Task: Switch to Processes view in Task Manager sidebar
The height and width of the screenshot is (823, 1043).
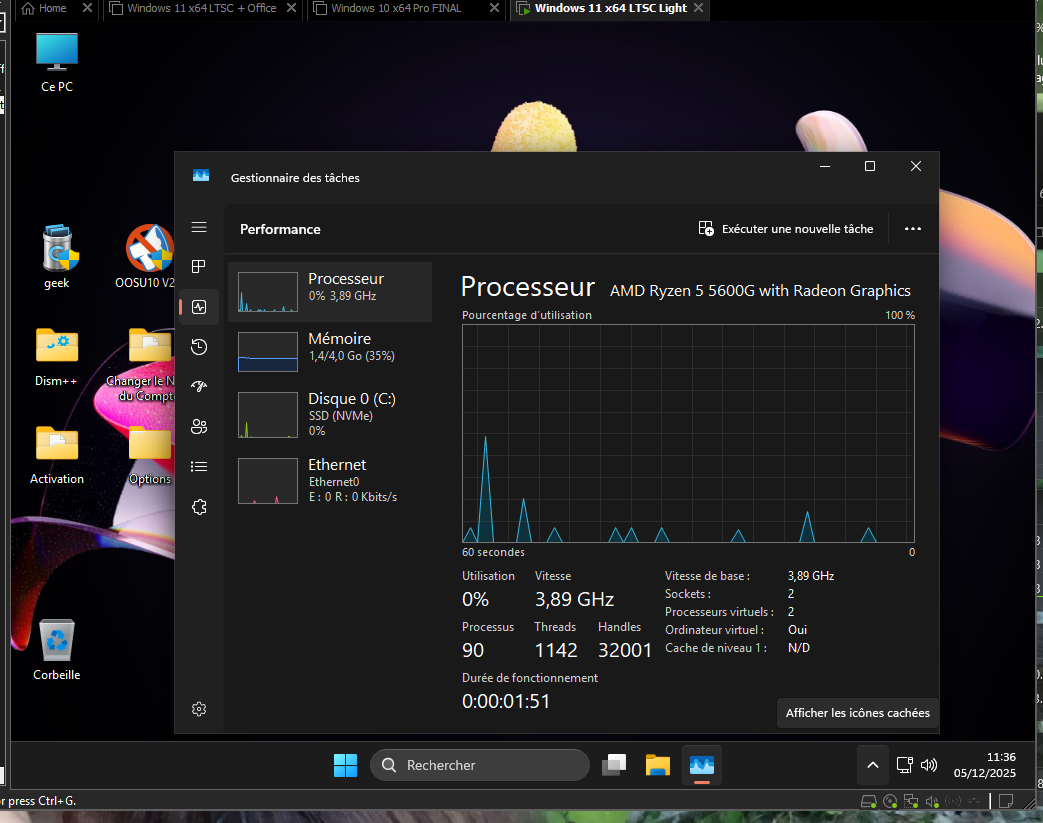Action: [x=199, y=267]
